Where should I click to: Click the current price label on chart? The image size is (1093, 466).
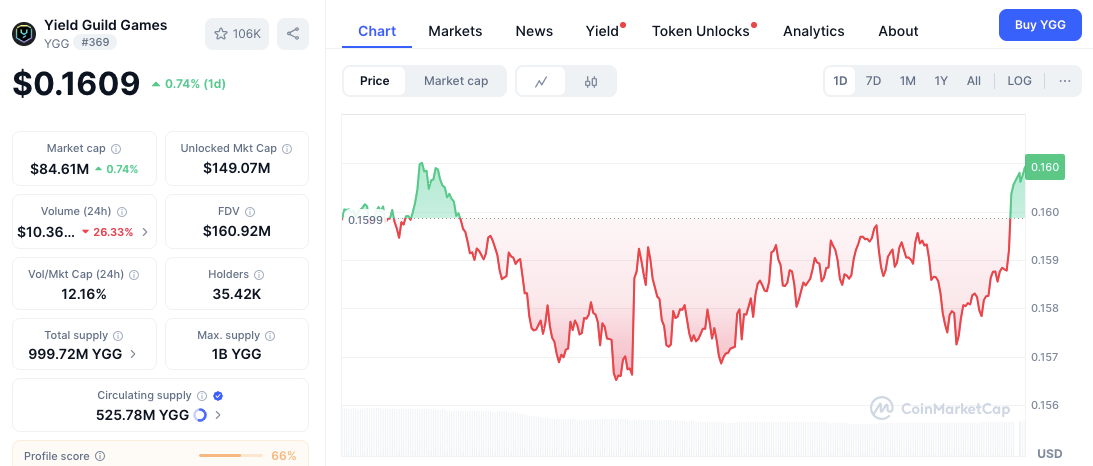tap(1045, 167)
